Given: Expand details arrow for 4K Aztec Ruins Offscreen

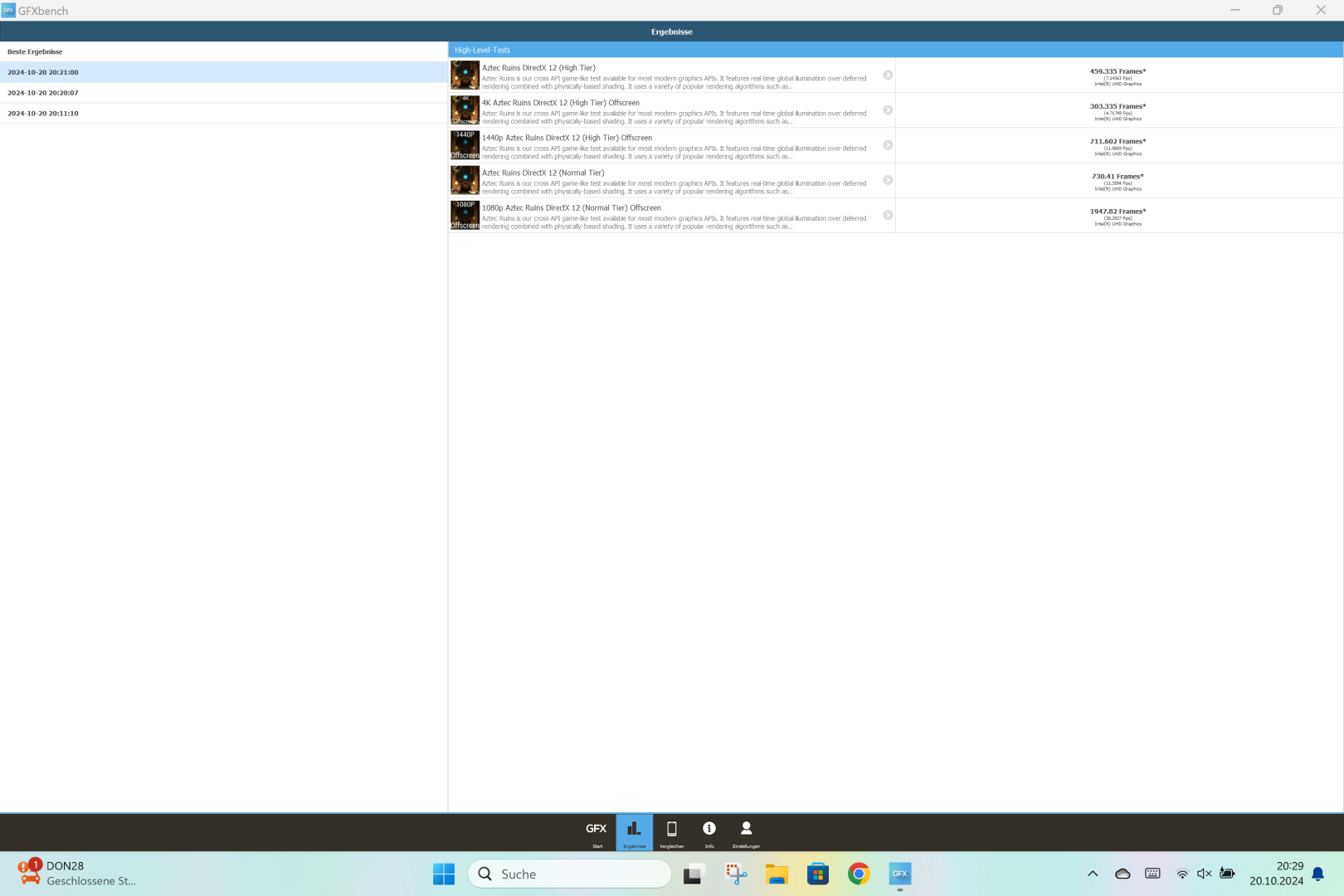Looking at the screenshot, I should tap(888, 110).
